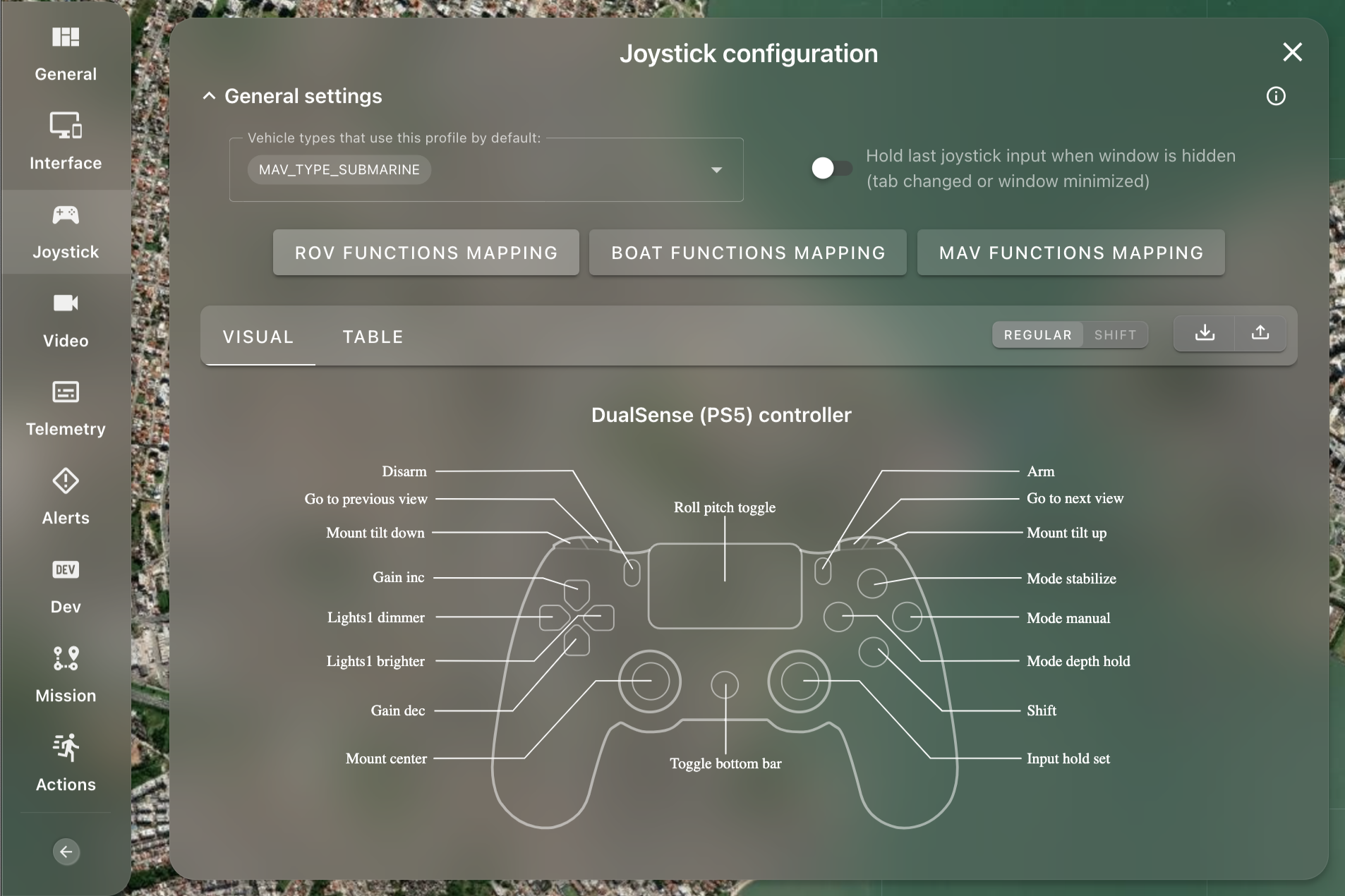The image size is (1345, 896).
Task: Open the Dev tools section
Action: pos(64,587)
